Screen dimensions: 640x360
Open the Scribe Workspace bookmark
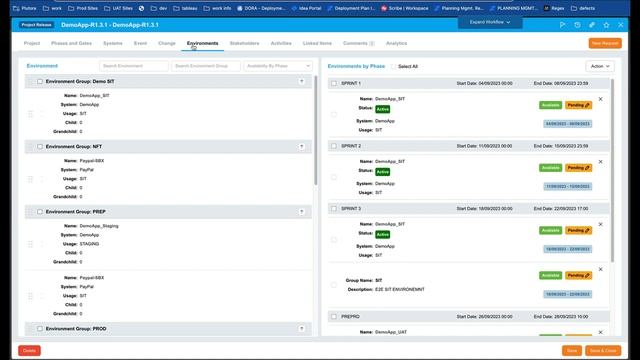pyautogui.click(x=404, y=8)
